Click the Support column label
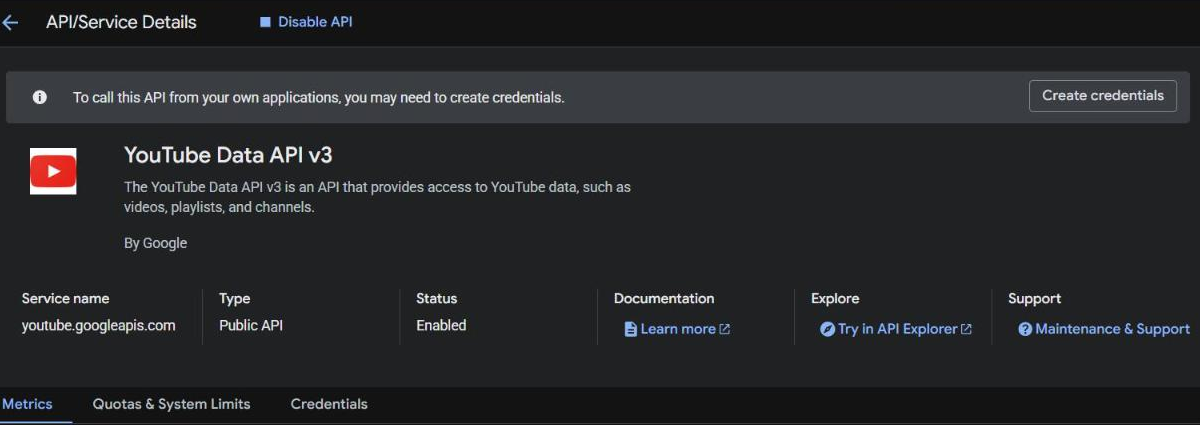 click(x=1034, y=299)
